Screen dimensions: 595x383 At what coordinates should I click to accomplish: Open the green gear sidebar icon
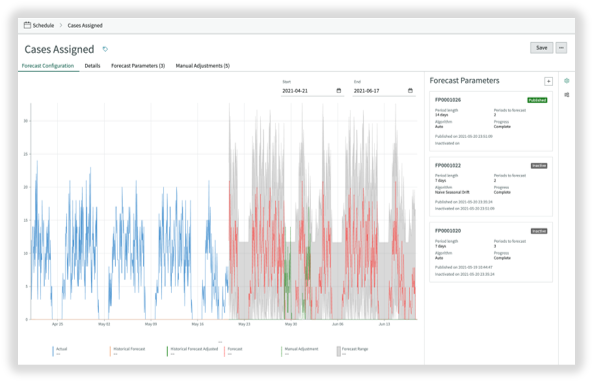click(x=567, y=80)
